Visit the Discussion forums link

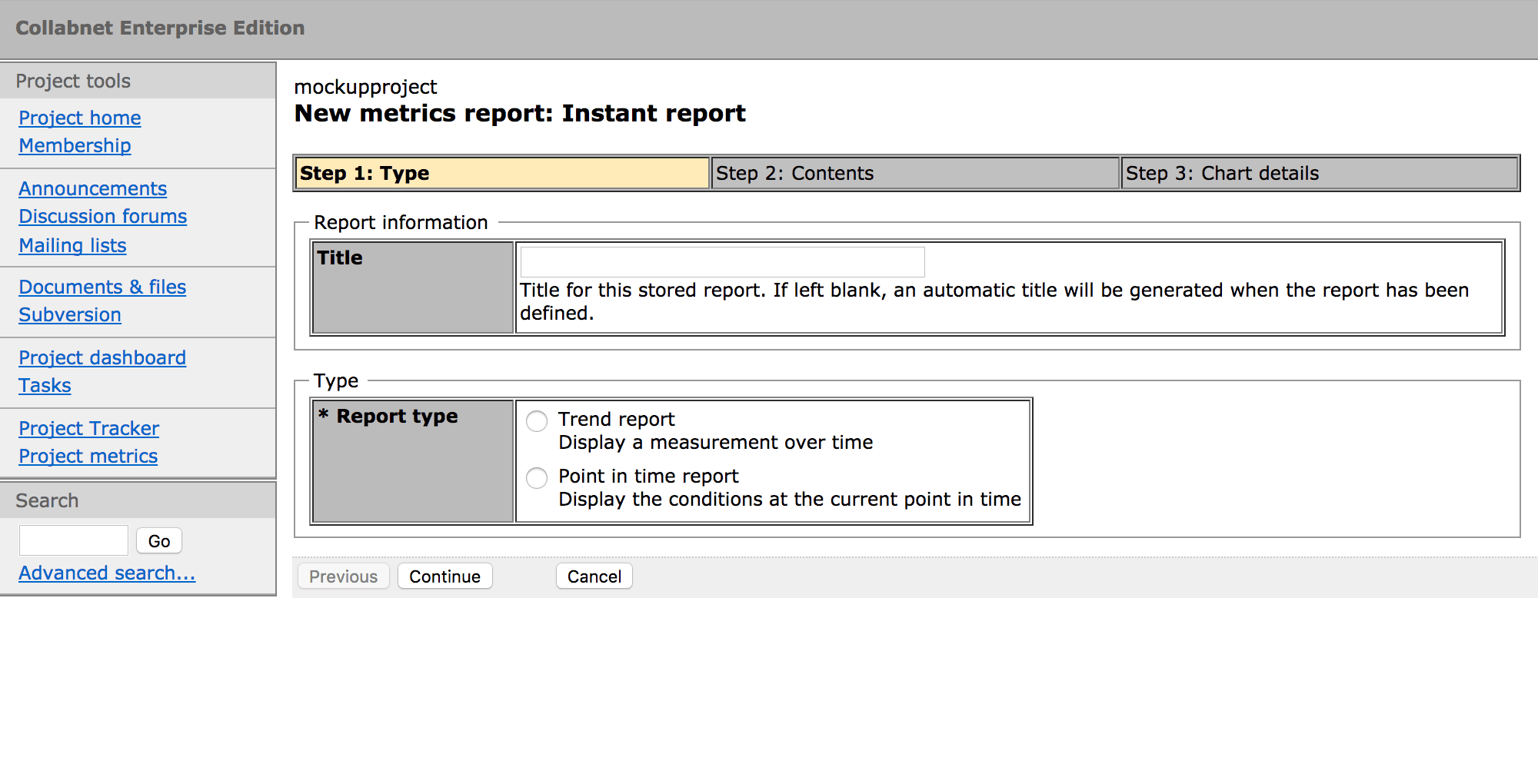click(102, 217)
